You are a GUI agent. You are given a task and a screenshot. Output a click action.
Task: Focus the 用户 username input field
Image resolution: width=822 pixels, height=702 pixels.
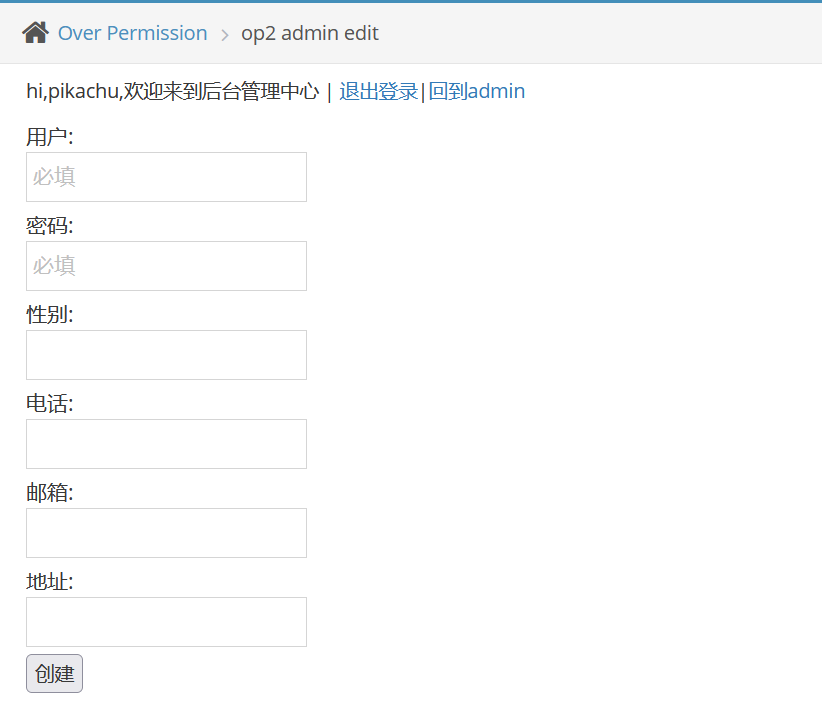click(166, 177)
